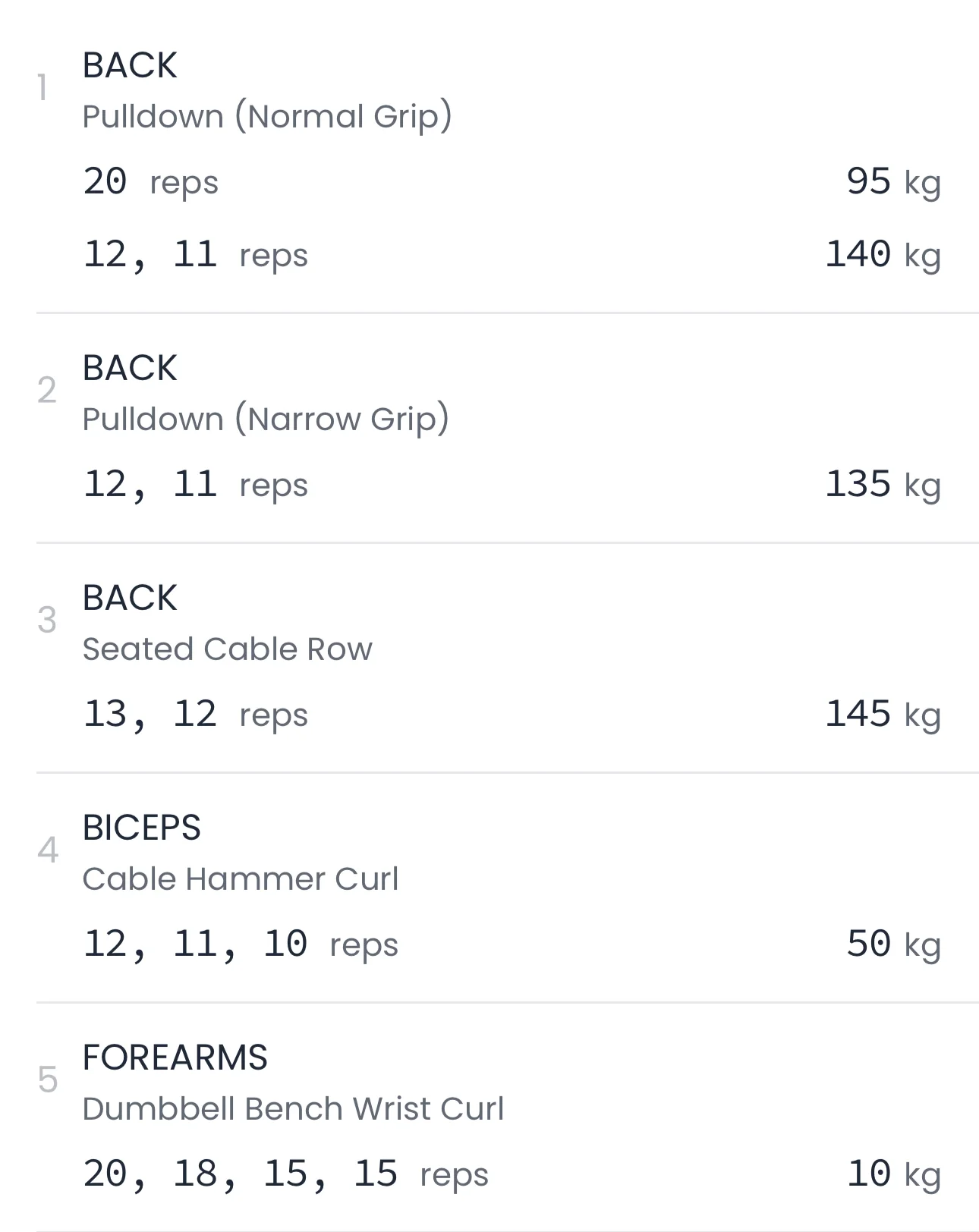The image size is (979, 1232).
Task: Open the Cable Hammer Curl exercise
Action: (x=240, y=879)
